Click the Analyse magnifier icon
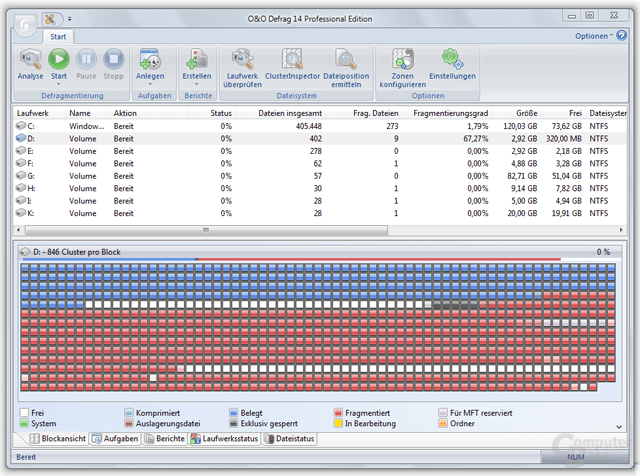Image resolution: width=640 pixels, height=476 pixels. (x=30, y=60)
